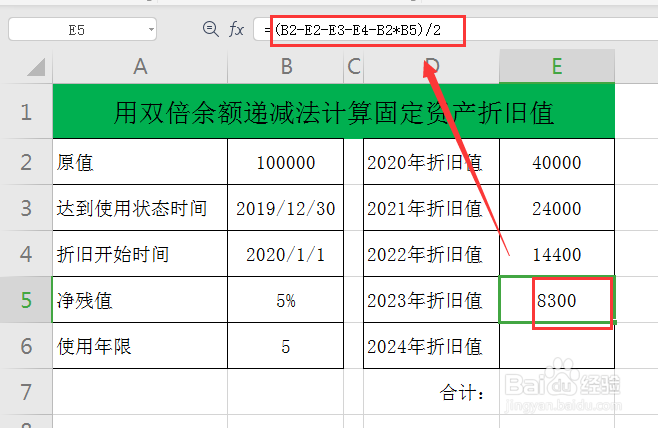Screen dimensions: 658x428
Task: Click the Name Box showing E5
Action: pyautogui.click(x=82, y=29)
